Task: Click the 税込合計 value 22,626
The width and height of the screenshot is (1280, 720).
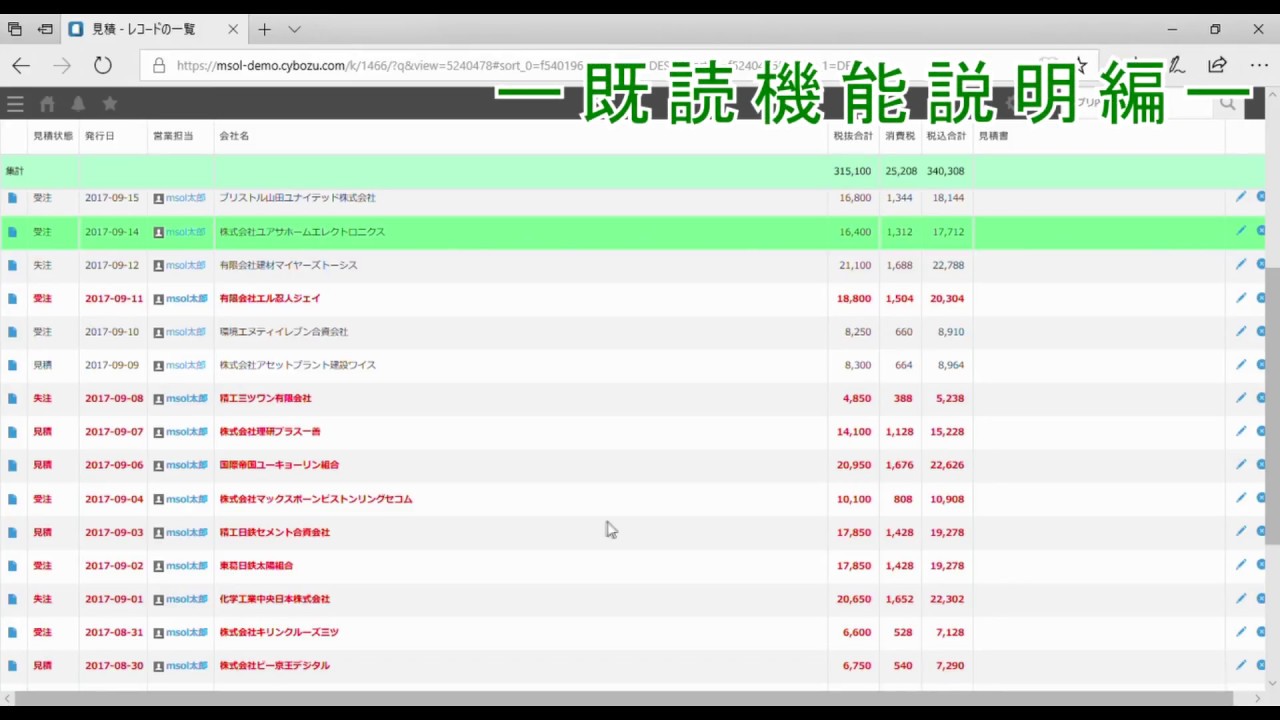Action: point(948,465)
